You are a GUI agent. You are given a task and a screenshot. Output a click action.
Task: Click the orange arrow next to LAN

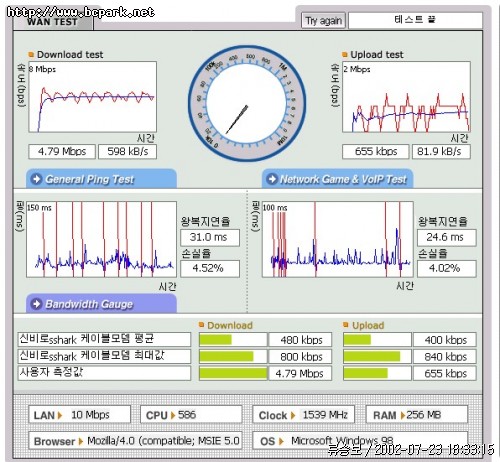[x=60, y=415]
